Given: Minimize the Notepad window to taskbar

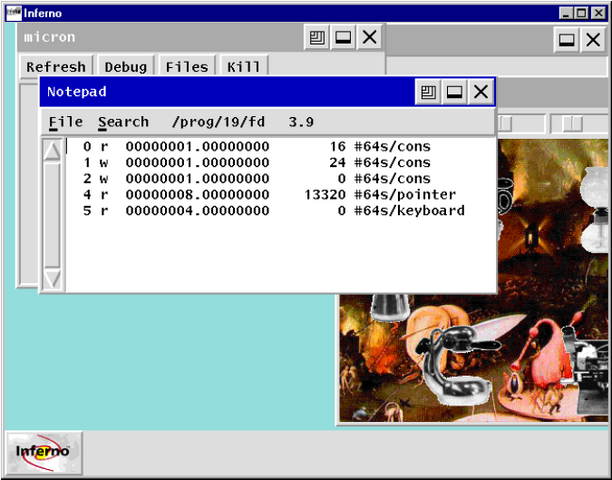Looking at the screenshot, I should (x=454, y=92).
